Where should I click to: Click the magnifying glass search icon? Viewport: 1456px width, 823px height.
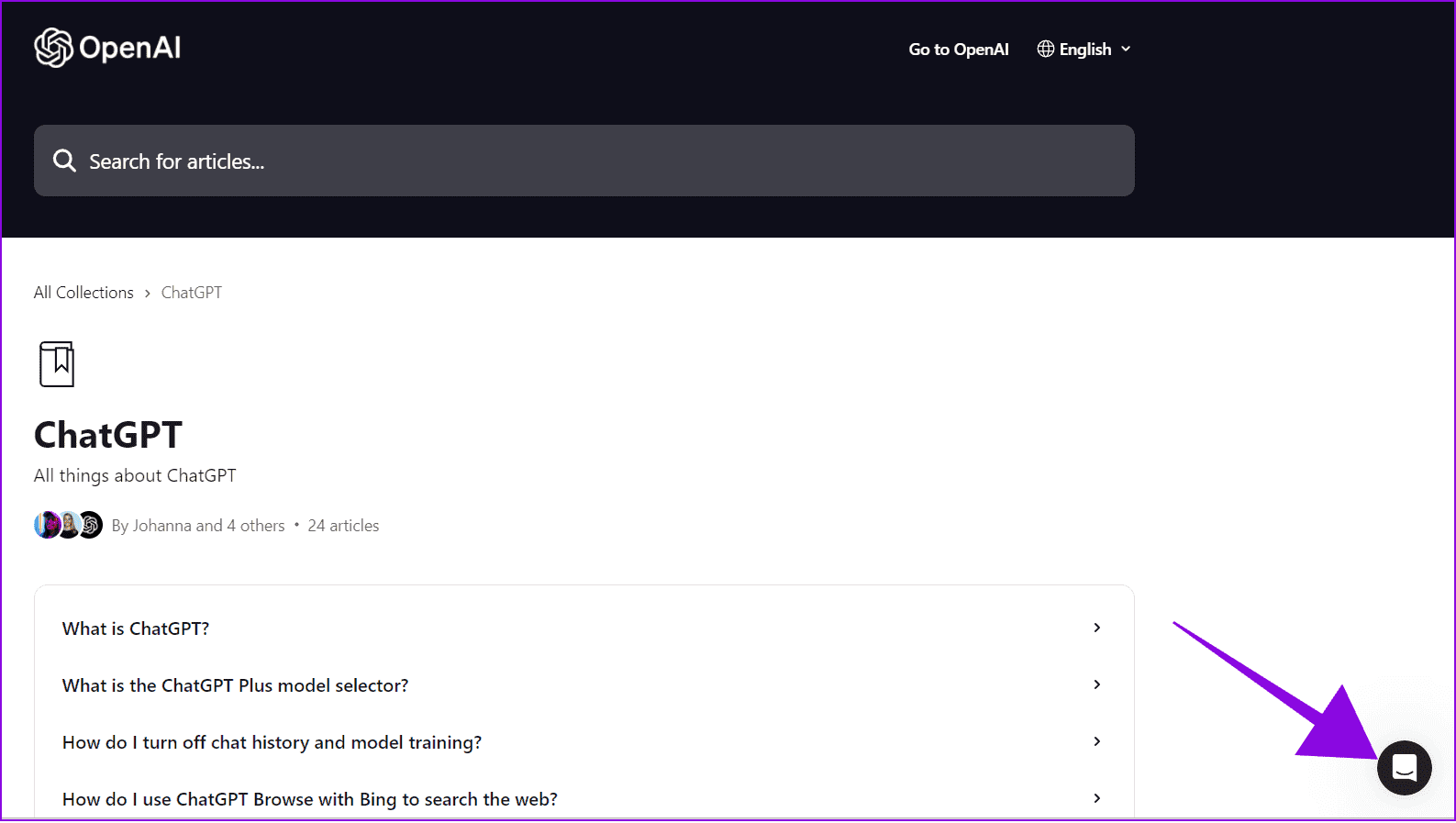pos(64,161)
